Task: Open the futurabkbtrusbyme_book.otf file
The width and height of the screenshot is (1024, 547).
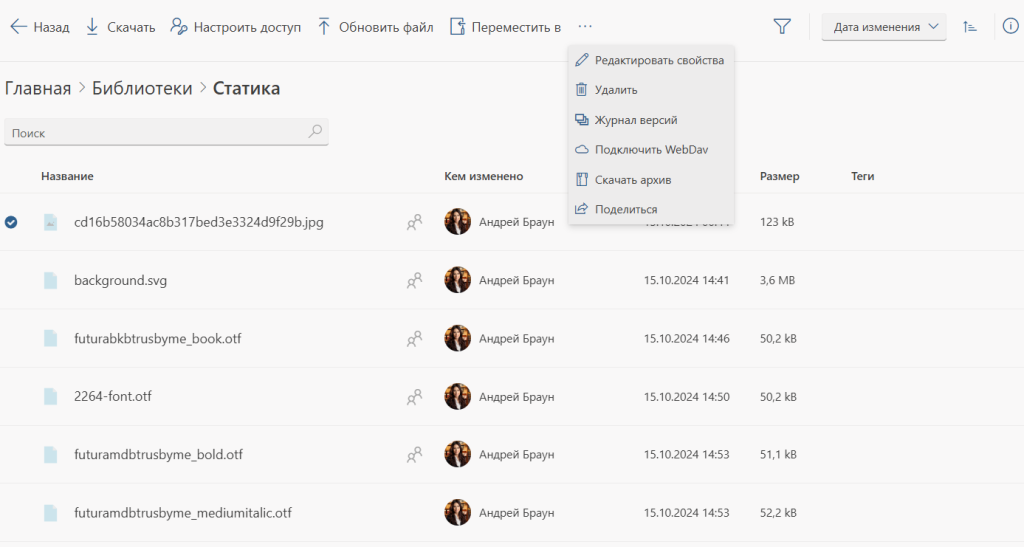Action: 157,339
